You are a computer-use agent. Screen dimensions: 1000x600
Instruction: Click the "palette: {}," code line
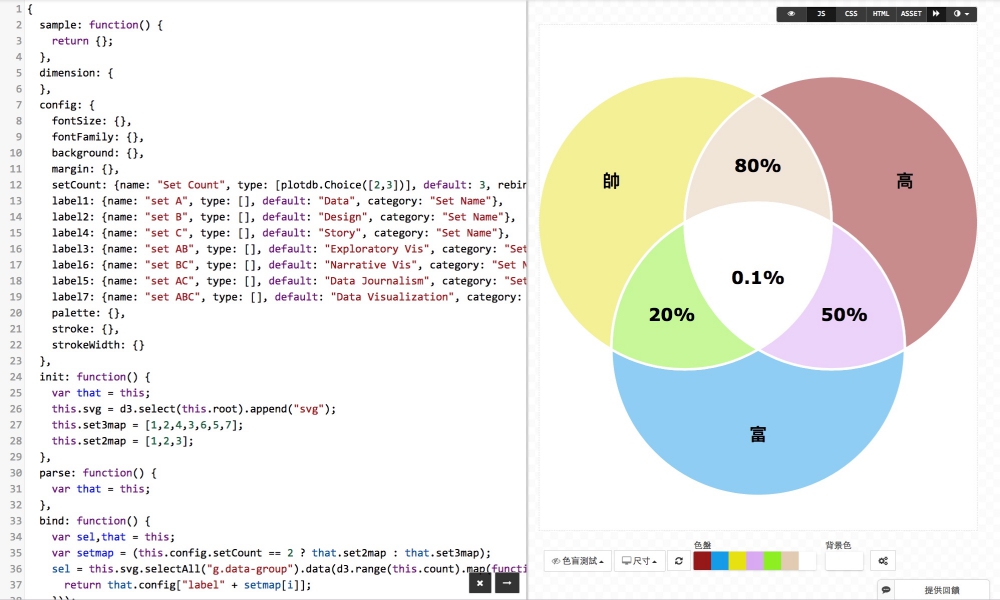coord(88,312)
